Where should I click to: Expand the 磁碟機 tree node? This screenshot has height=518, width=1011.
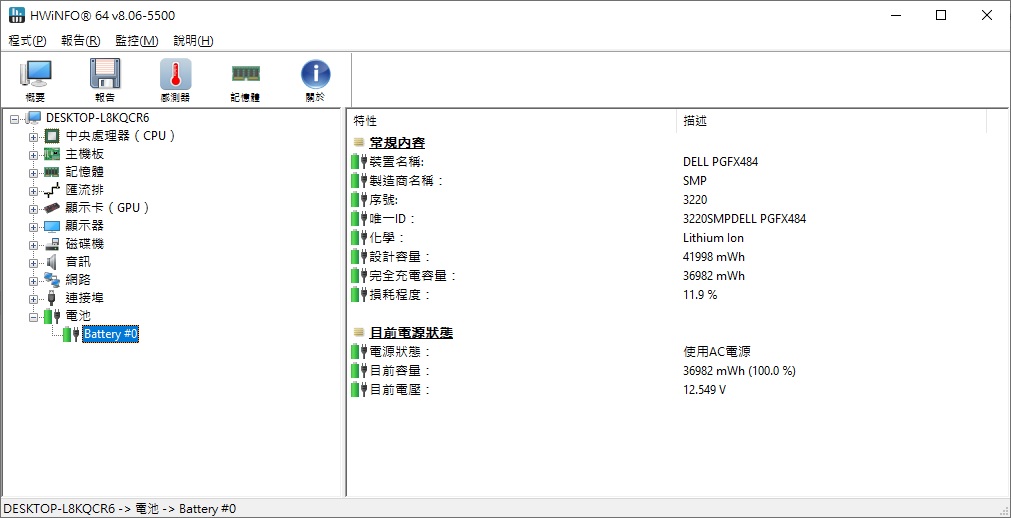pyautogui.click(x=34, y=245)
